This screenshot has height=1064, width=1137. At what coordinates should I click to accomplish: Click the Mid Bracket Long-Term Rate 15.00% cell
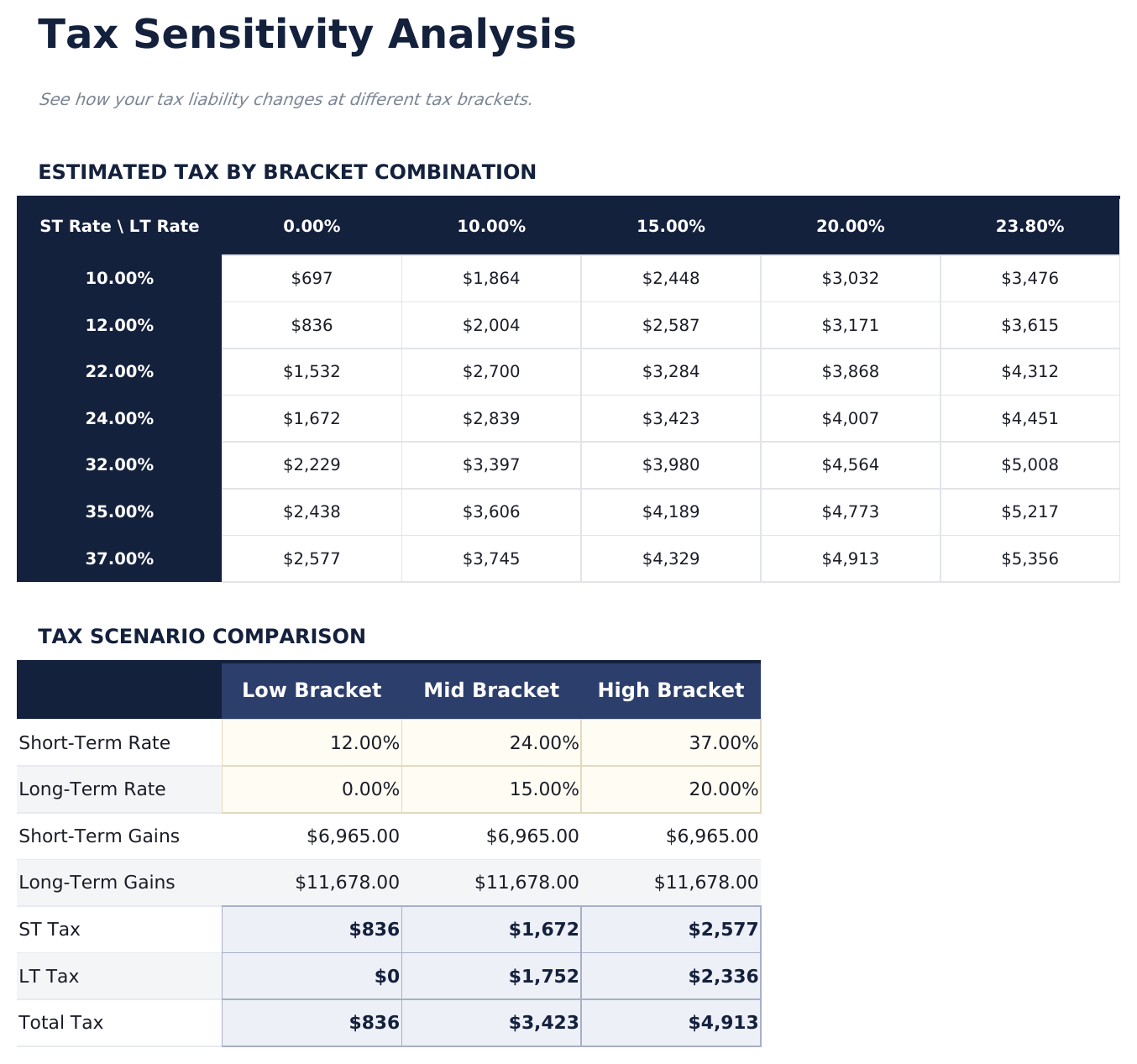(x=491, y=789)
